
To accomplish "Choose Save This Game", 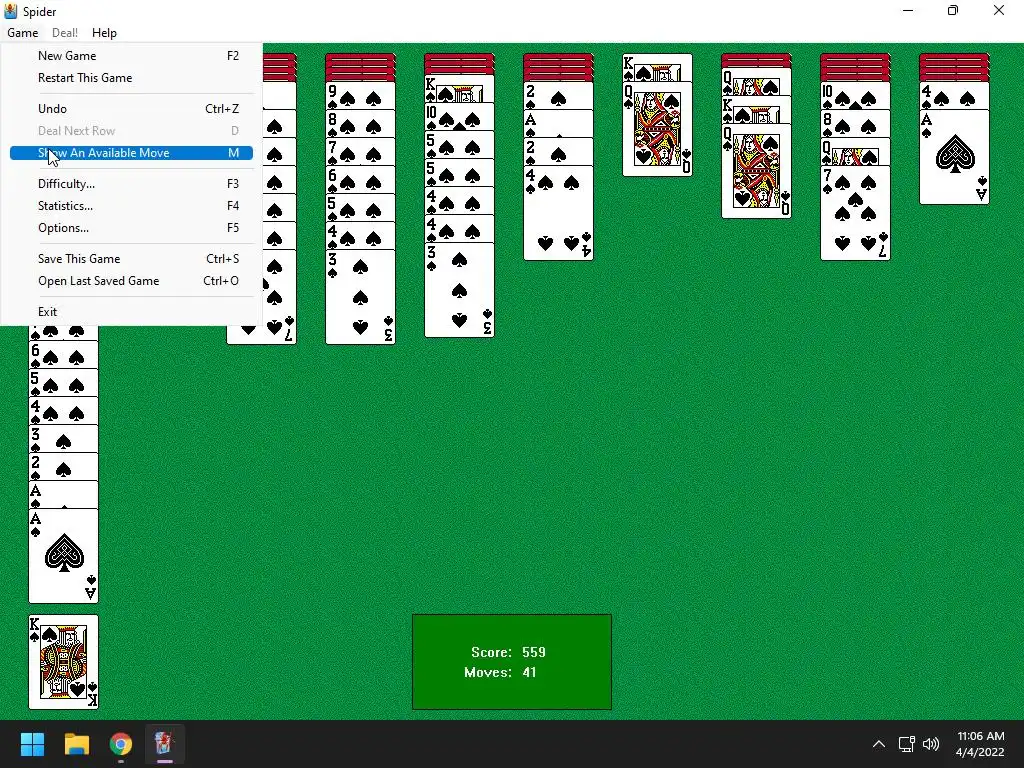I will (131, 259).
